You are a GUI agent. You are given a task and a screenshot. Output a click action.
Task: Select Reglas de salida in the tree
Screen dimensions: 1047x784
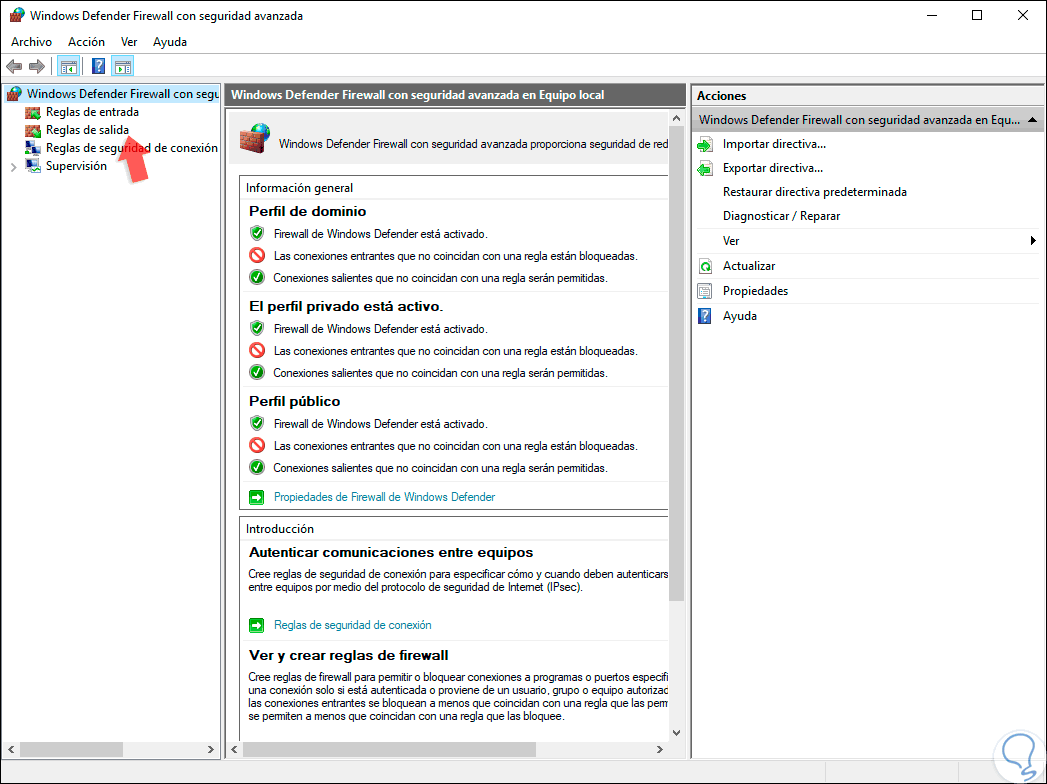pyautogui.click(x=87, y=130)
